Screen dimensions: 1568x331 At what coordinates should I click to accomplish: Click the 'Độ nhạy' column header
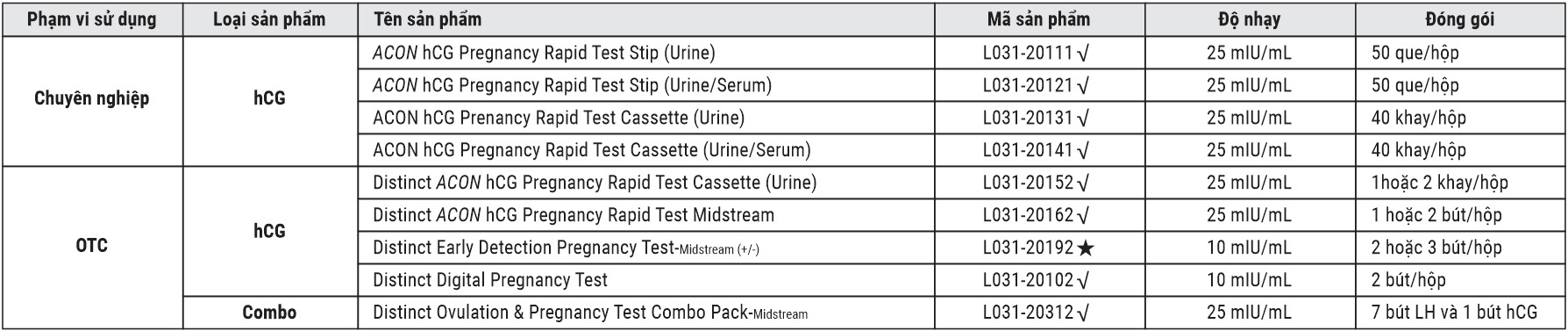click(1250, 19)
